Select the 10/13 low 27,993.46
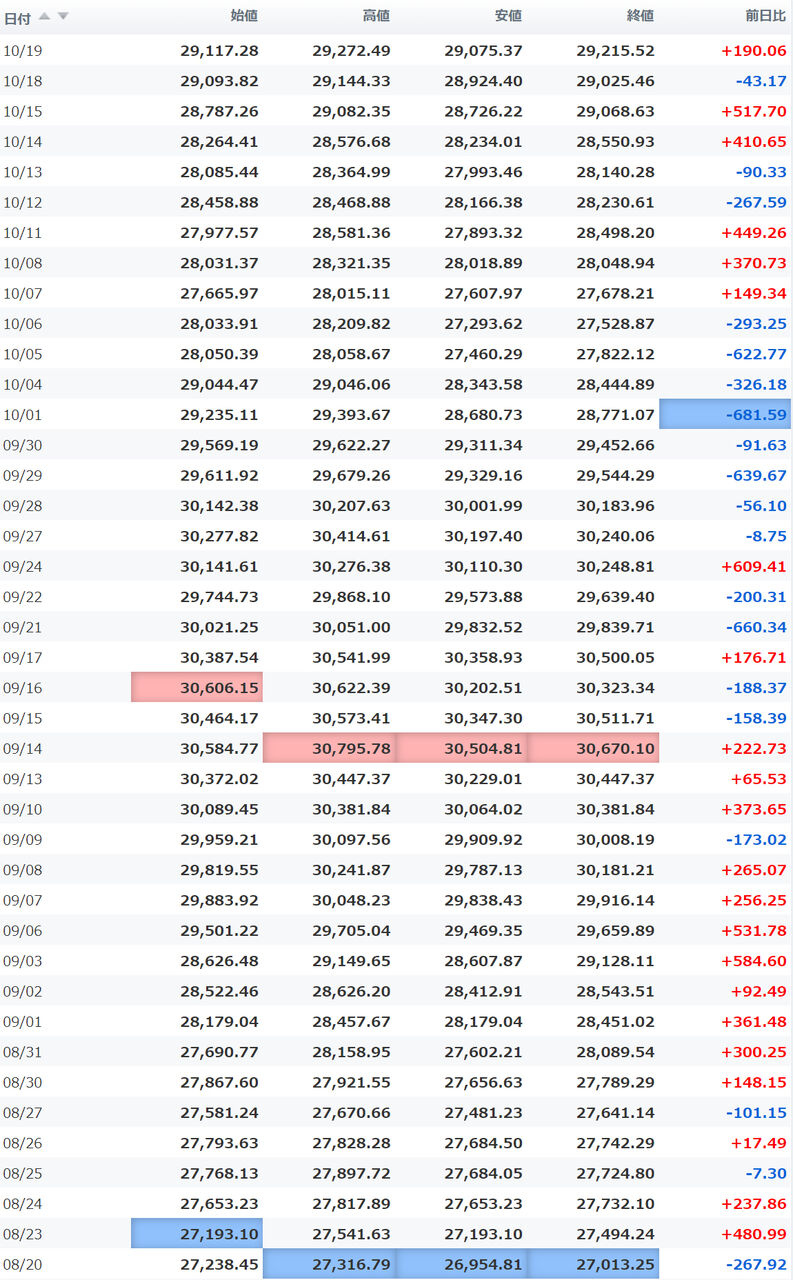Image resolution: width=793 pixels, height=1280 pixels. click(x=483, y=172)
